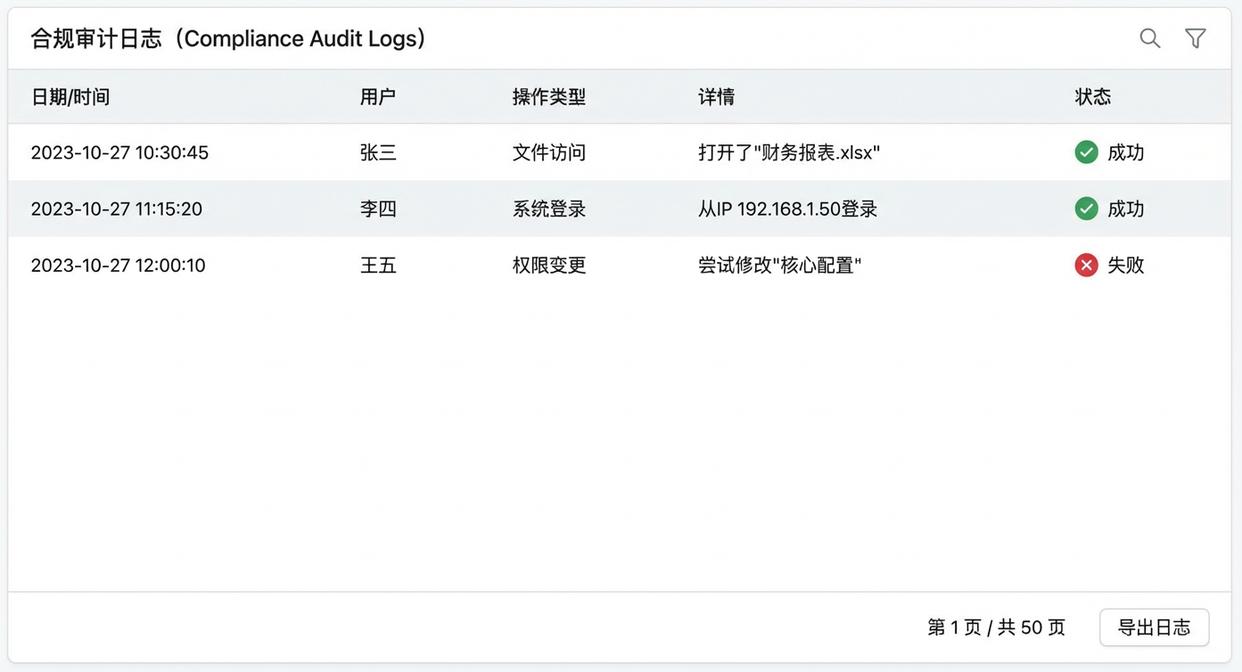Toggle filtering with the funnel control
Image resolution: width=1242 pixels, height=672 pixels.
coord(1195,37)
